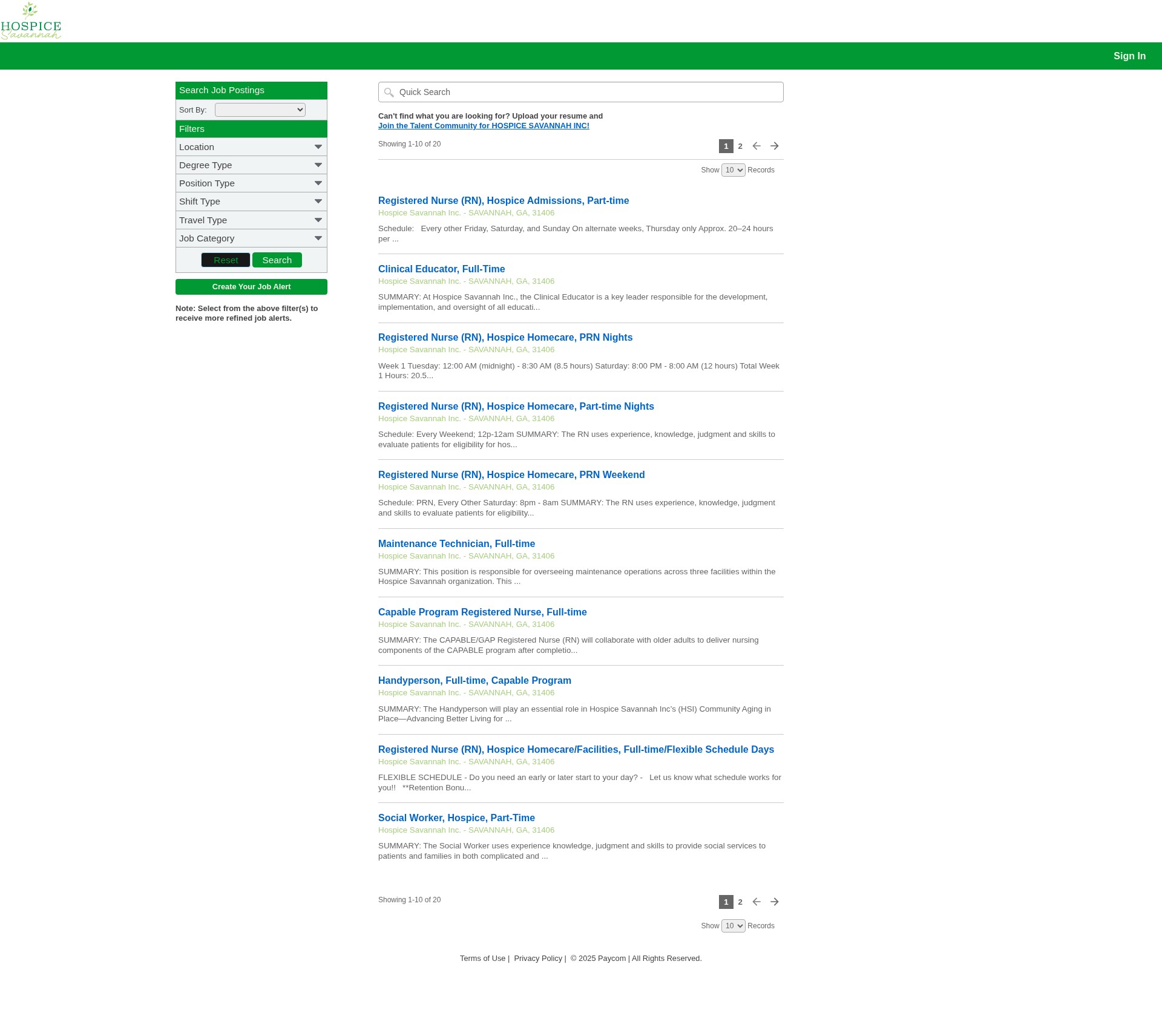
Task: Click Privacy Policy footer link
Action: pyautogui.click(x=538, y=959)
